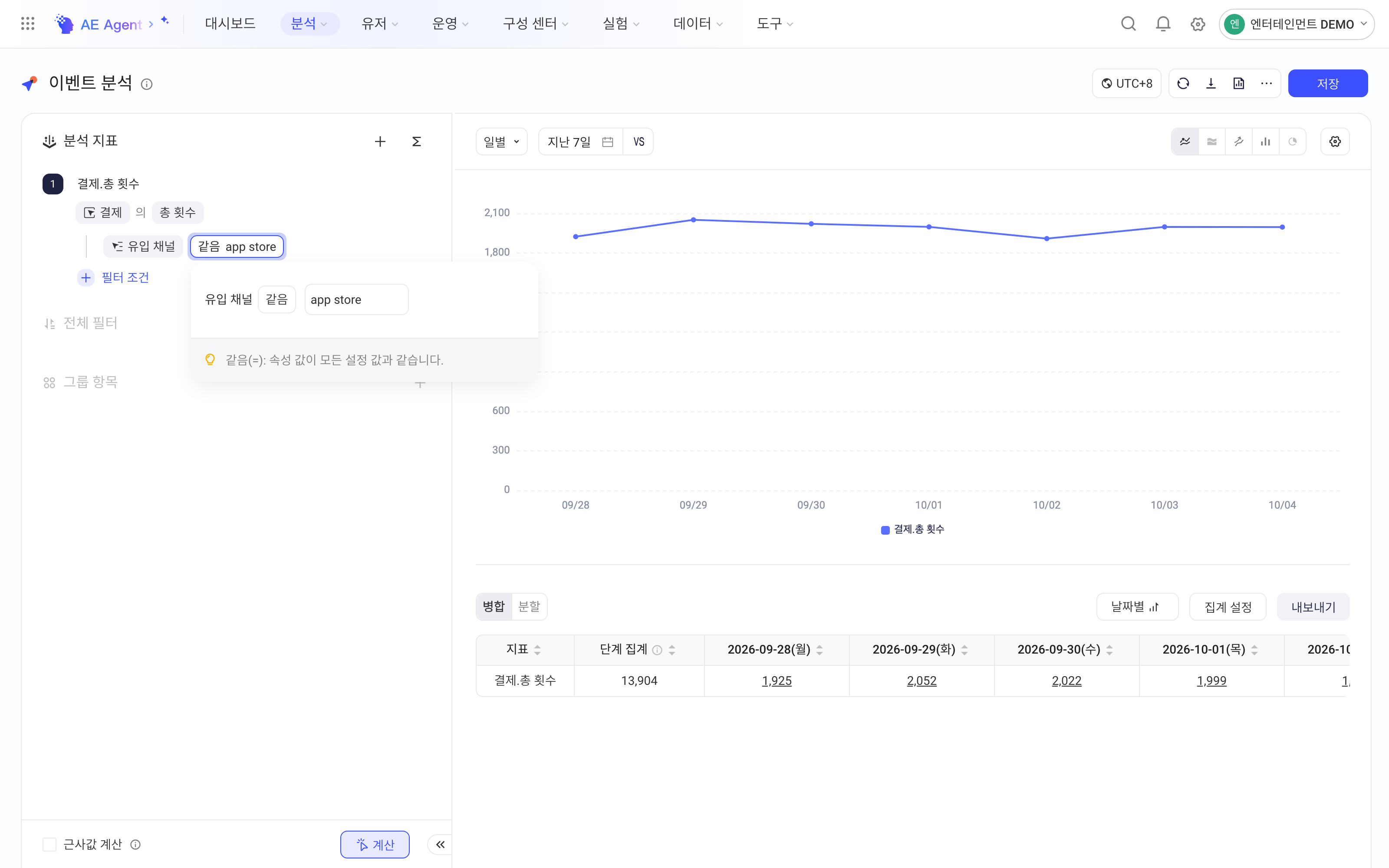Enable the 근사값 계산 checkbox
This screenshot has width=1389, height=868.
point(49,844)
